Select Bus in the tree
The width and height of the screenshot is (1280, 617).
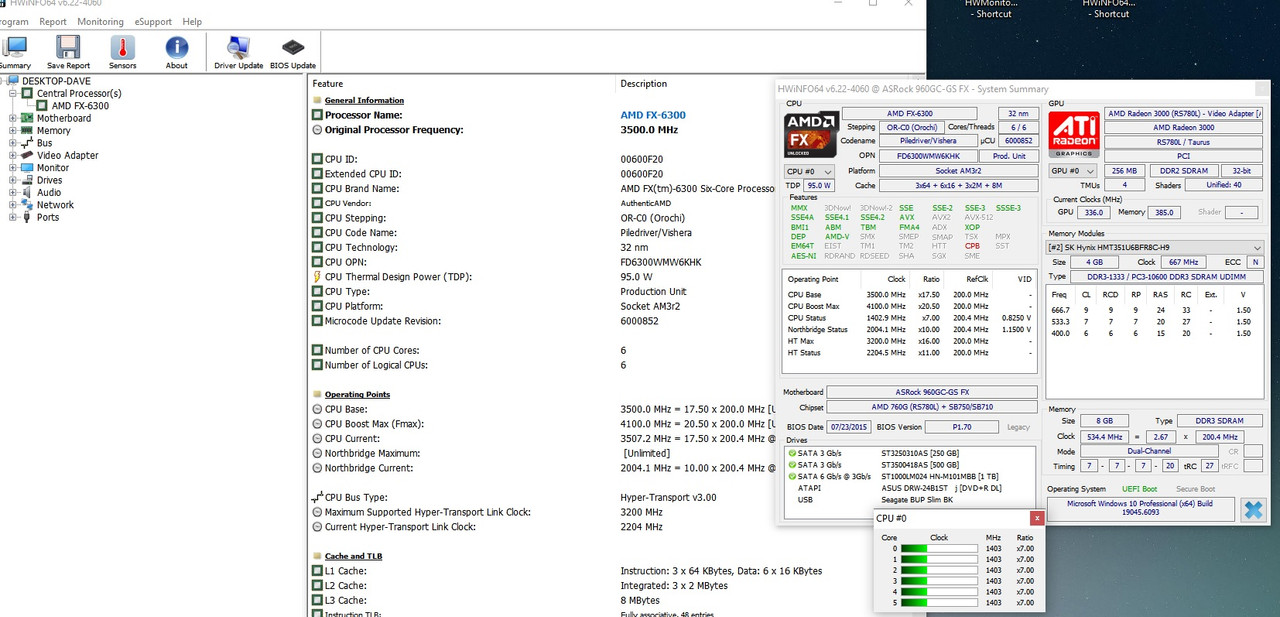pyautogui.click(x=44, y=143)
